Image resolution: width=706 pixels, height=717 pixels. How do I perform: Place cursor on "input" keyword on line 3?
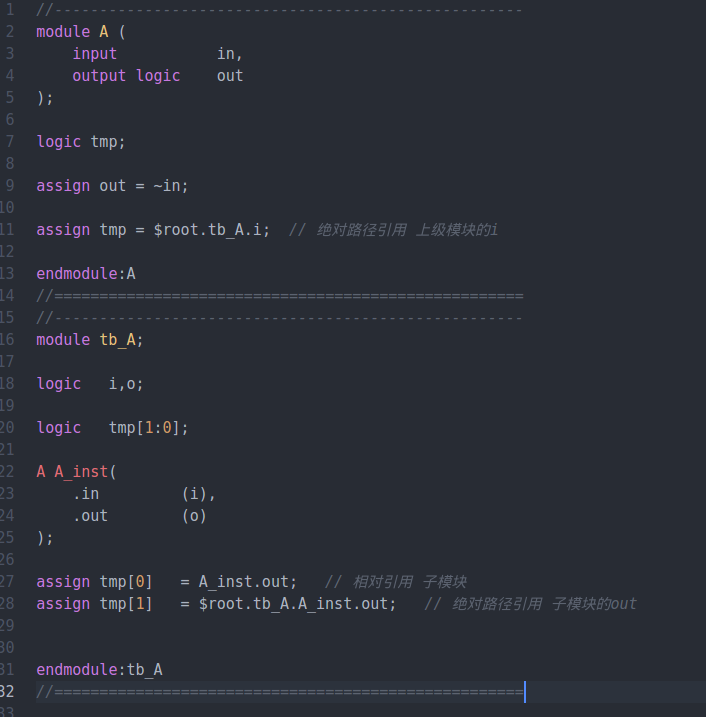point(94,53)
